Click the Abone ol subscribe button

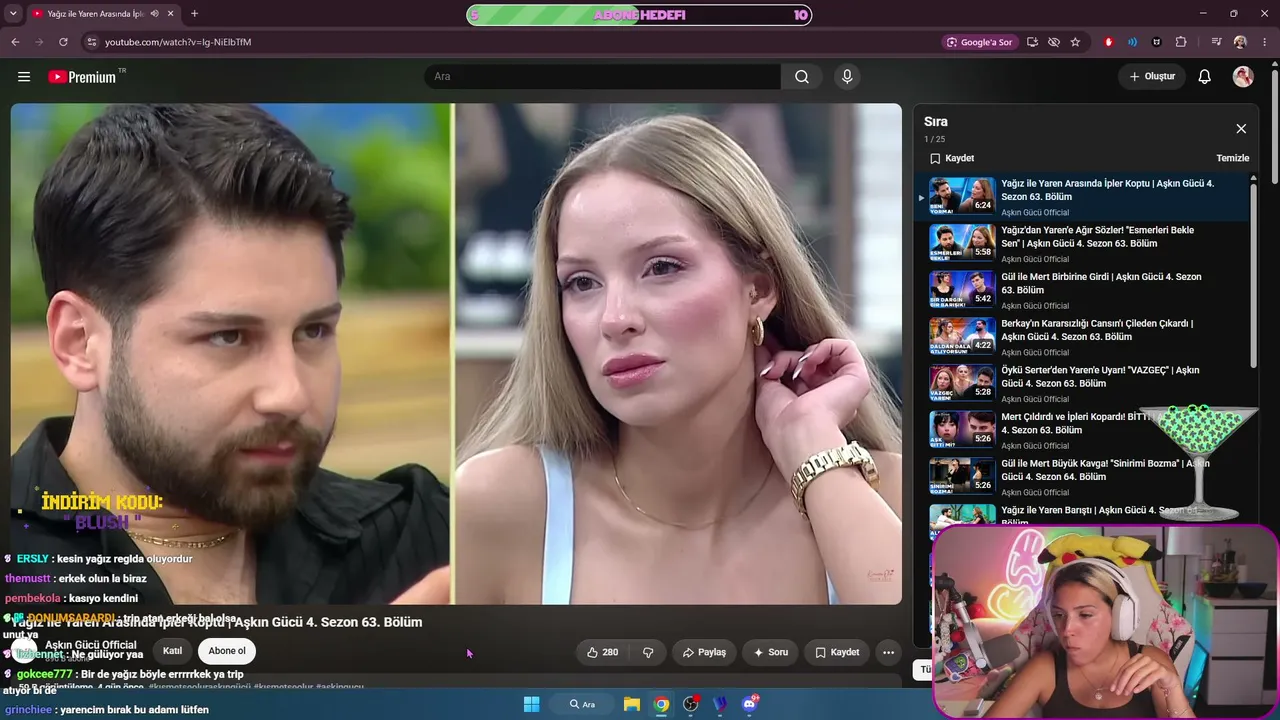pos(227,651)
